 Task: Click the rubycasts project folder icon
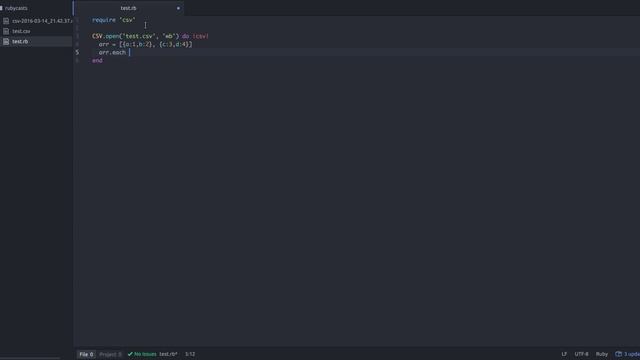1,8
